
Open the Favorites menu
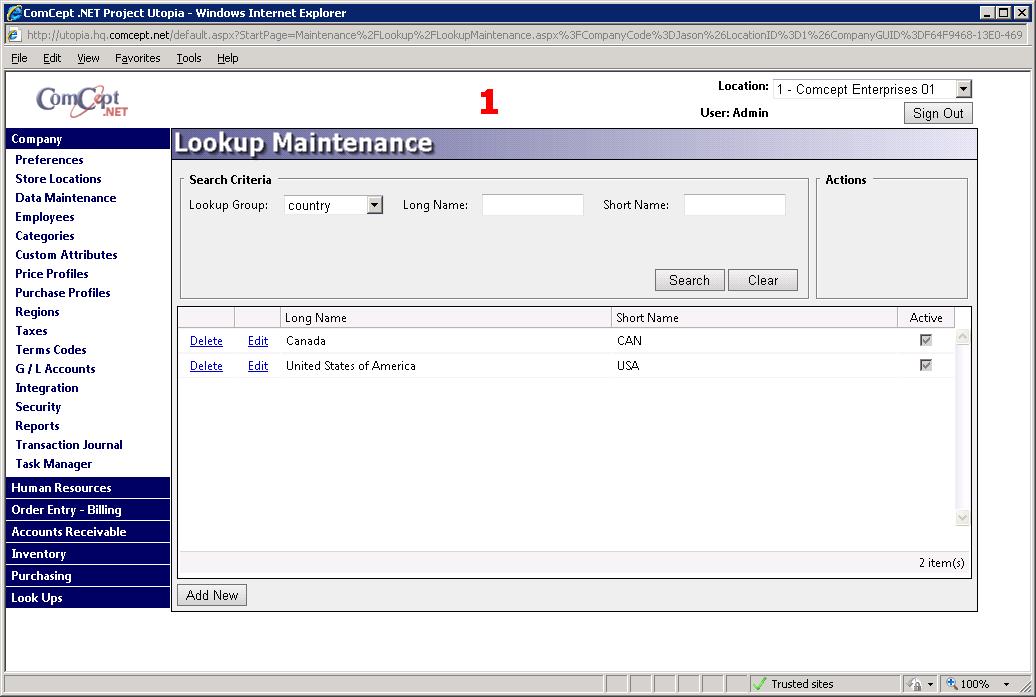tap(137, 58)
